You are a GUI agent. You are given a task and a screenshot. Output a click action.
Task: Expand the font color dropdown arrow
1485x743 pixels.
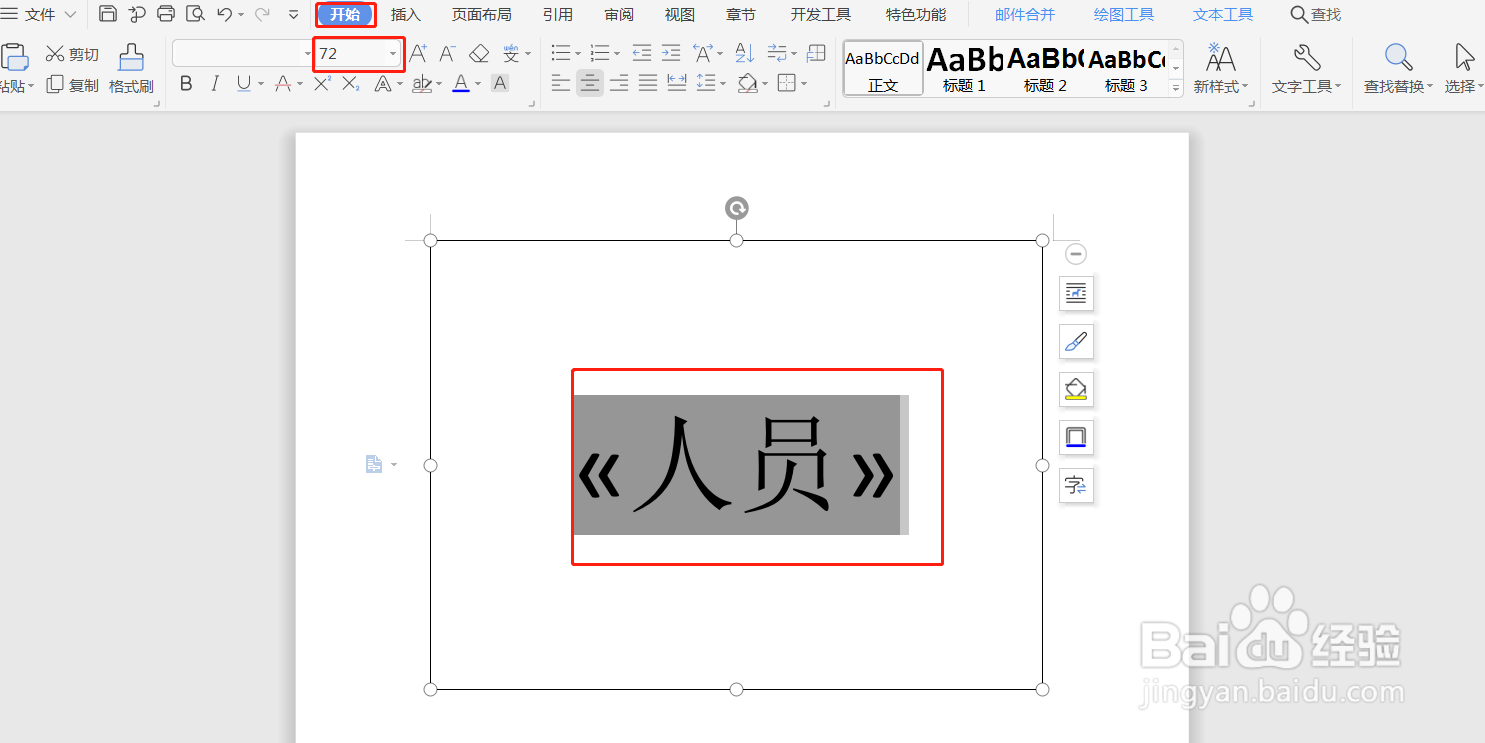(477, 84)
